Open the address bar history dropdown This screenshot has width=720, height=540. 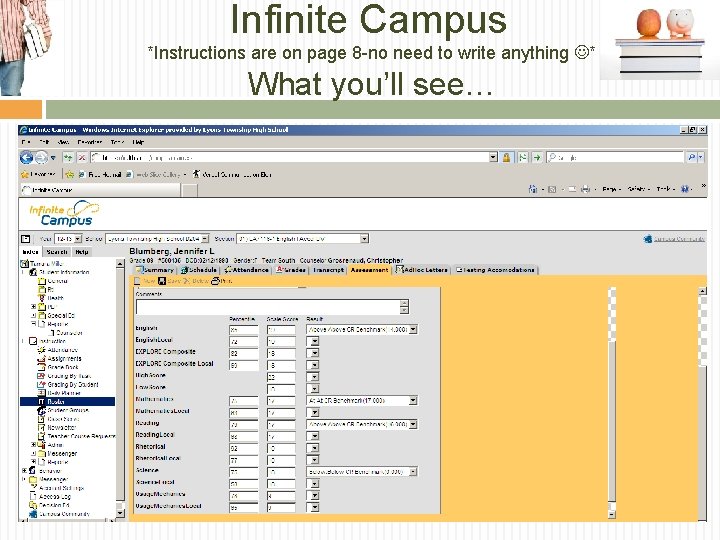(x=493, y=158)
